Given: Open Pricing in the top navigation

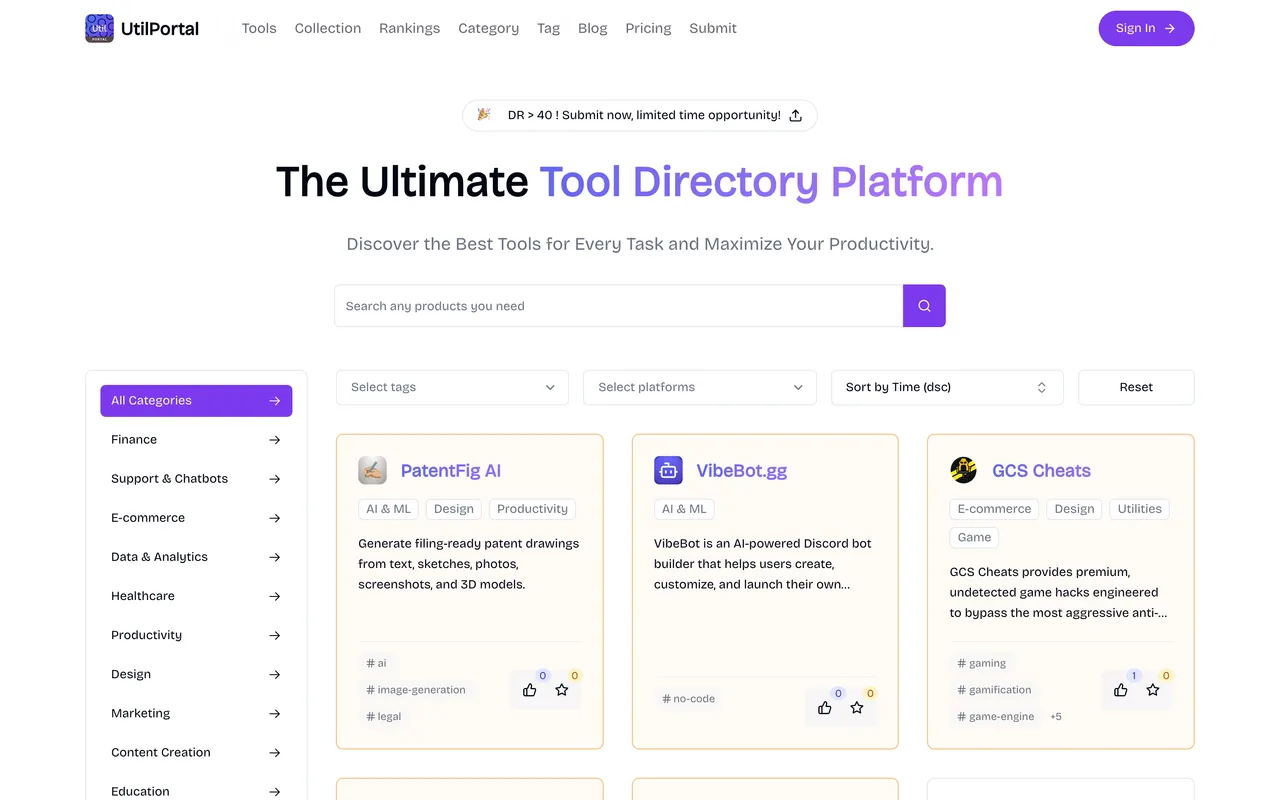Looking at the screenshot, I should (648, 28).
